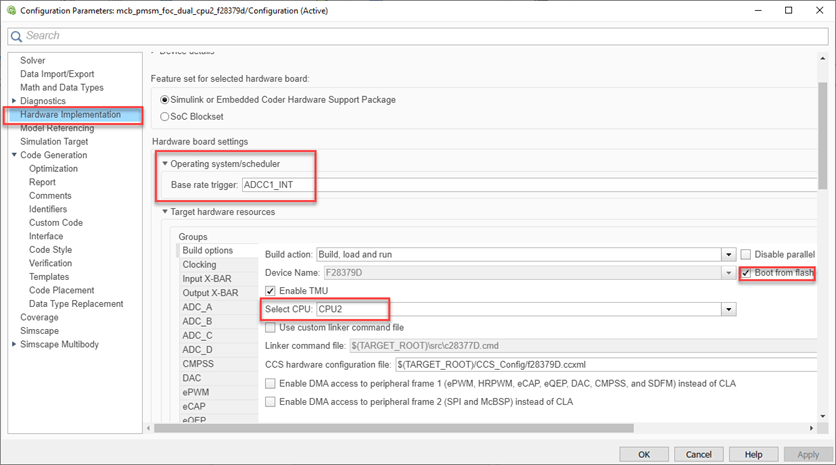This screenshot has height=465, width=836.
Task: Open Interface settings
Action: tap(46, 236)
